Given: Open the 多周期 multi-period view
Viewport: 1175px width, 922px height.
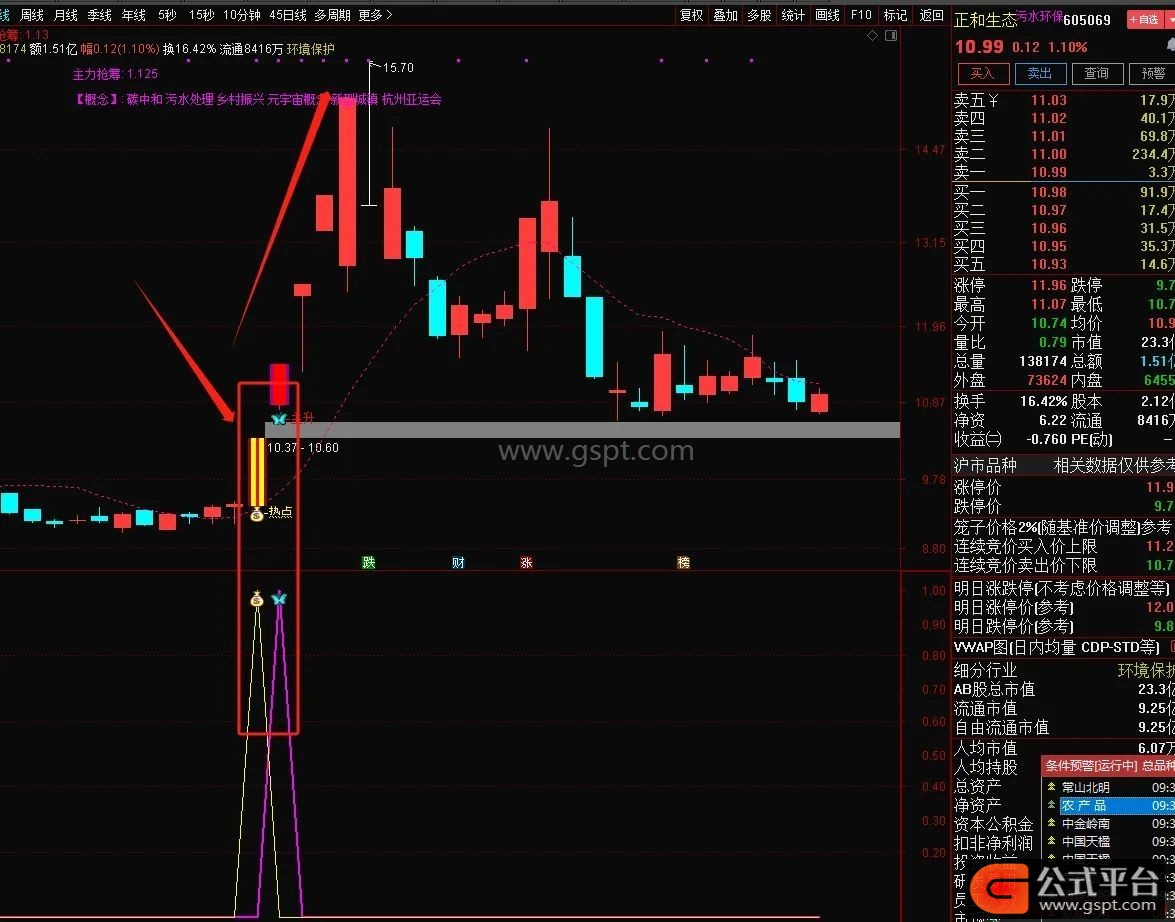Looking at the screenshot, I should (x=332, y=15).
